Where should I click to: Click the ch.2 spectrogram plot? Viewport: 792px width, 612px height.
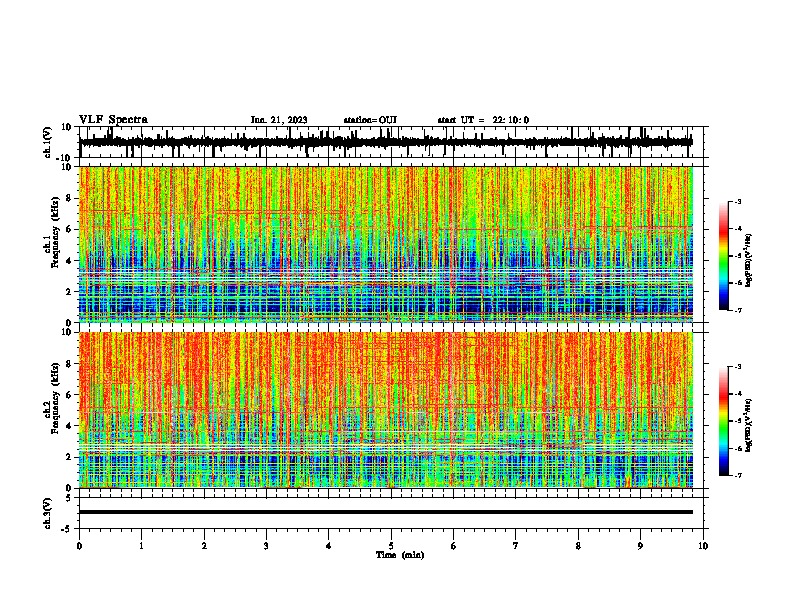click(x=386, y=410)
